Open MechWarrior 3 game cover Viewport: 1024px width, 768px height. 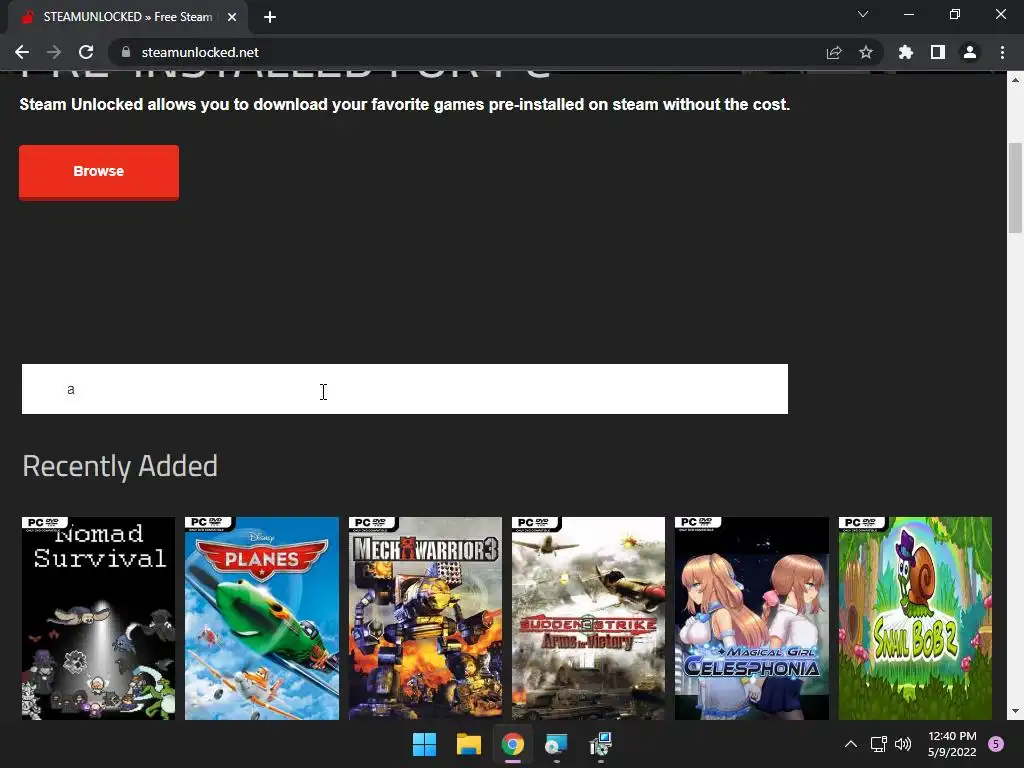pos(425,618)
